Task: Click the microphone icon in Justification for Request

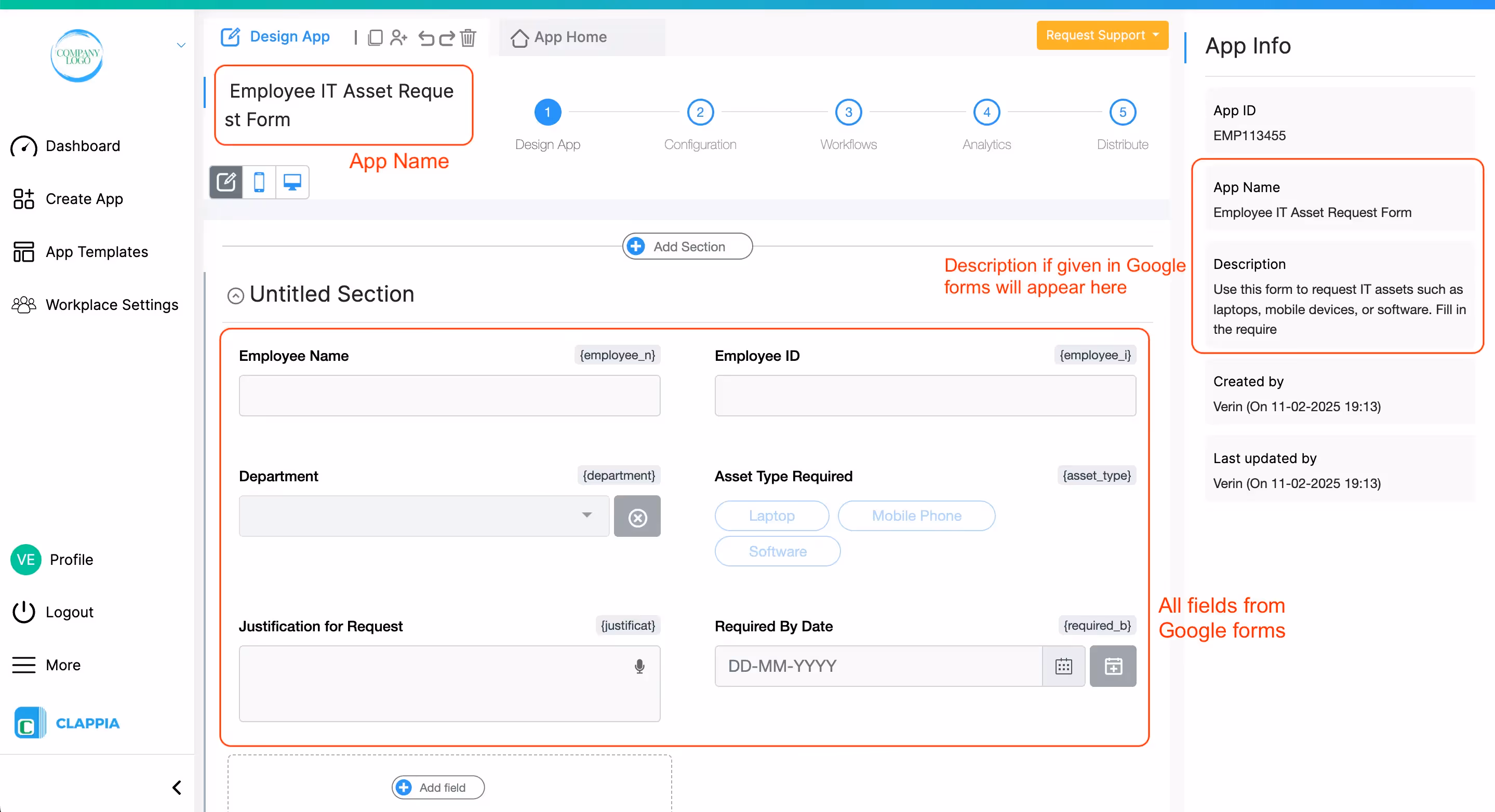Action: click(639, 667)
